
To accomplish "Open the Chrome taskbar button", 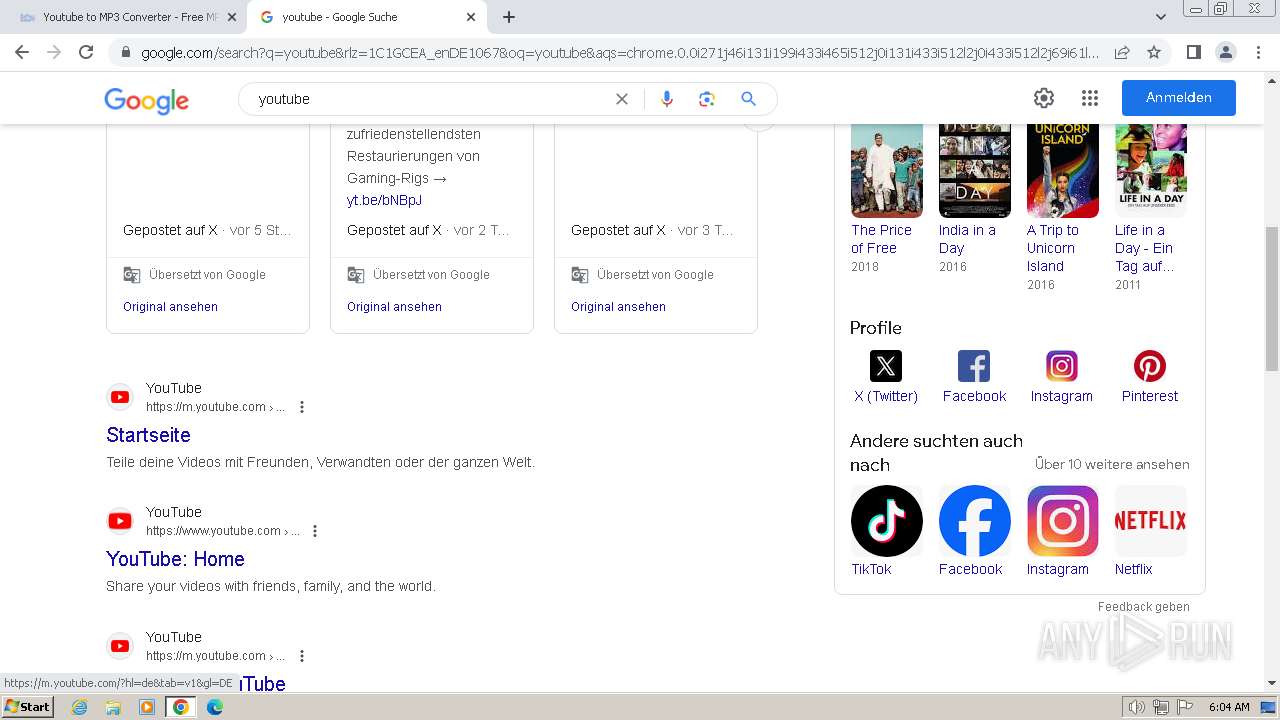I will click(180, 707).
